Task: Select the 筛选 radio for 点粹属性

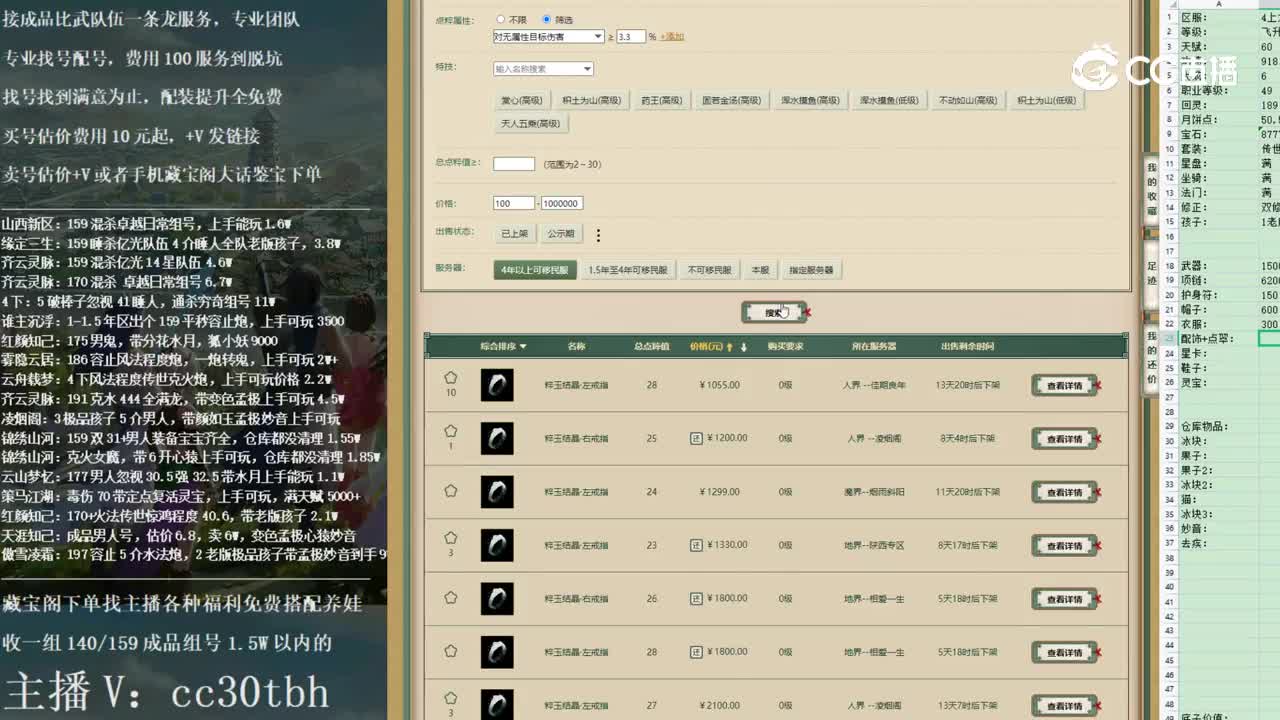Action: 546,19
